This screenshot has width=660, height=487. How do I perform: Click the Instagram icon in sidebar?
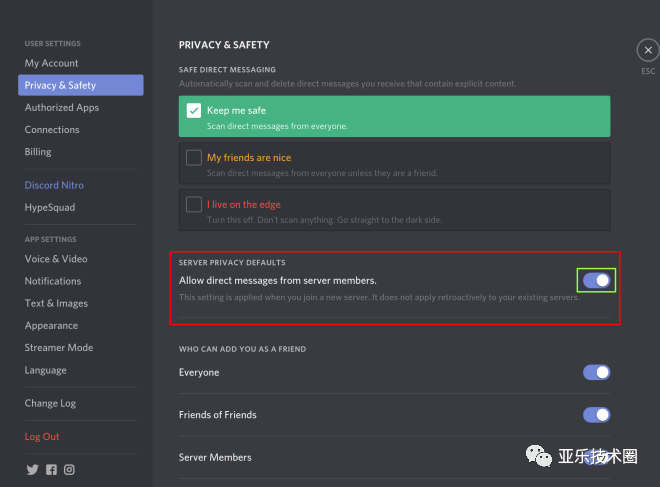(x=70, y=469)
